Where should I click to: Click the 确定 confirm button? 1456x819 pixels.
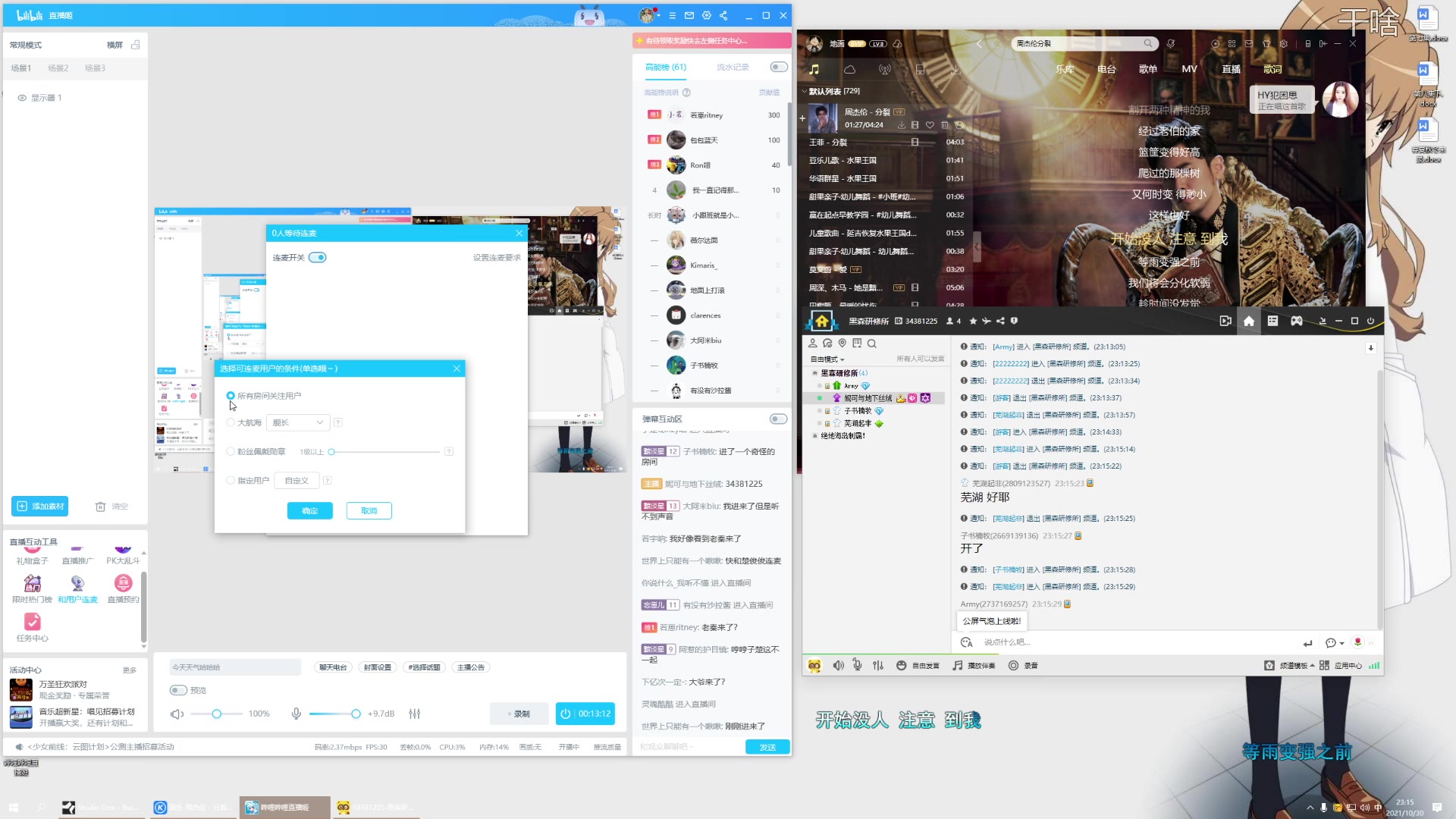click(310, 510)
